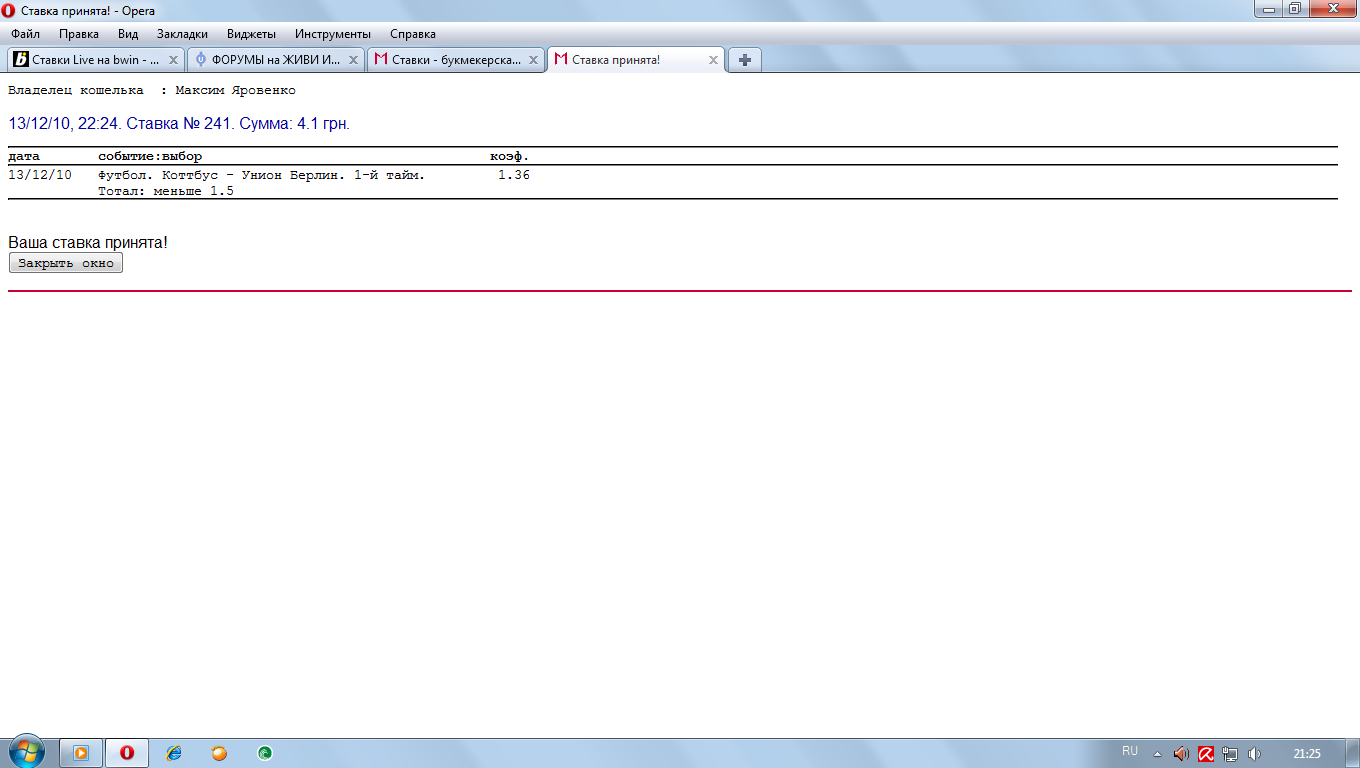Click the Opera taskbar button
Image resolution: width=1360 pixels, height=768 pixels.
(127, 753)
